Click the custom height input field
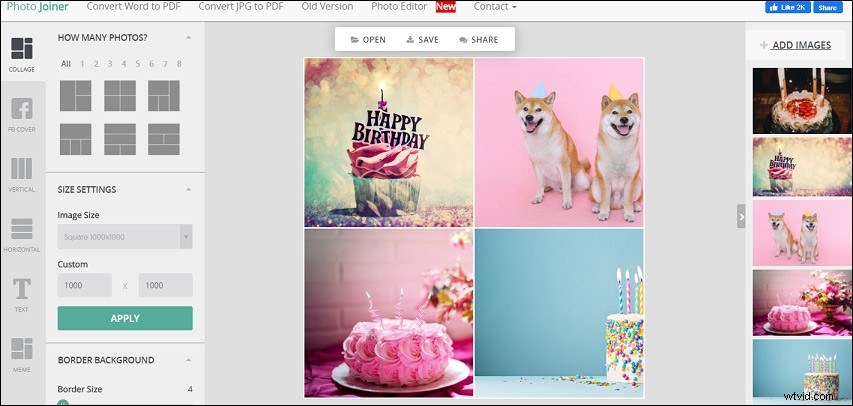This screenshot has height=406, width=853. click(x=165, y=285)
